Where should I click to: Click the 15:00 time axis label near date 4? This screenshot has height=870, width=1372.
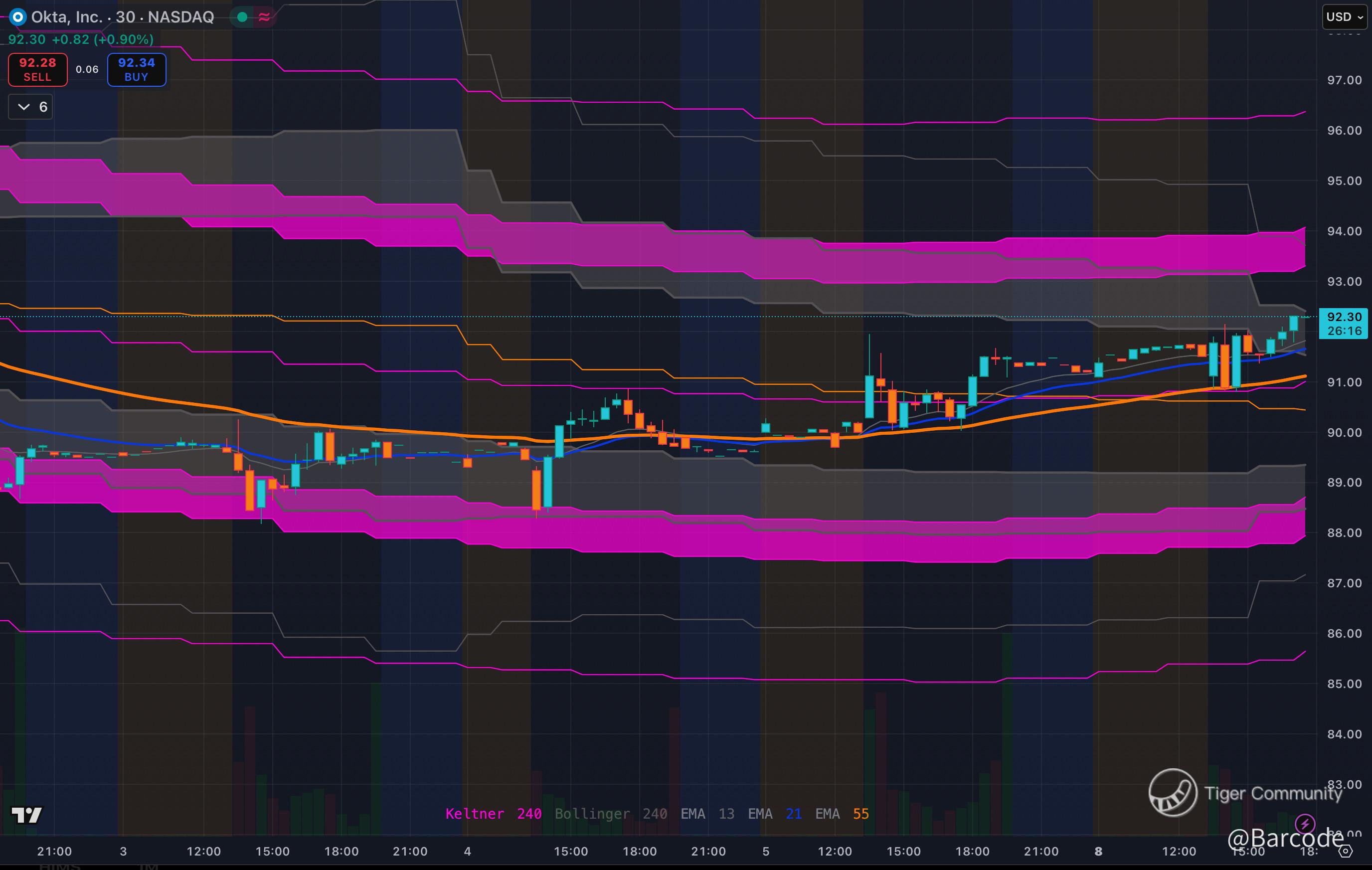click(570, 851)
